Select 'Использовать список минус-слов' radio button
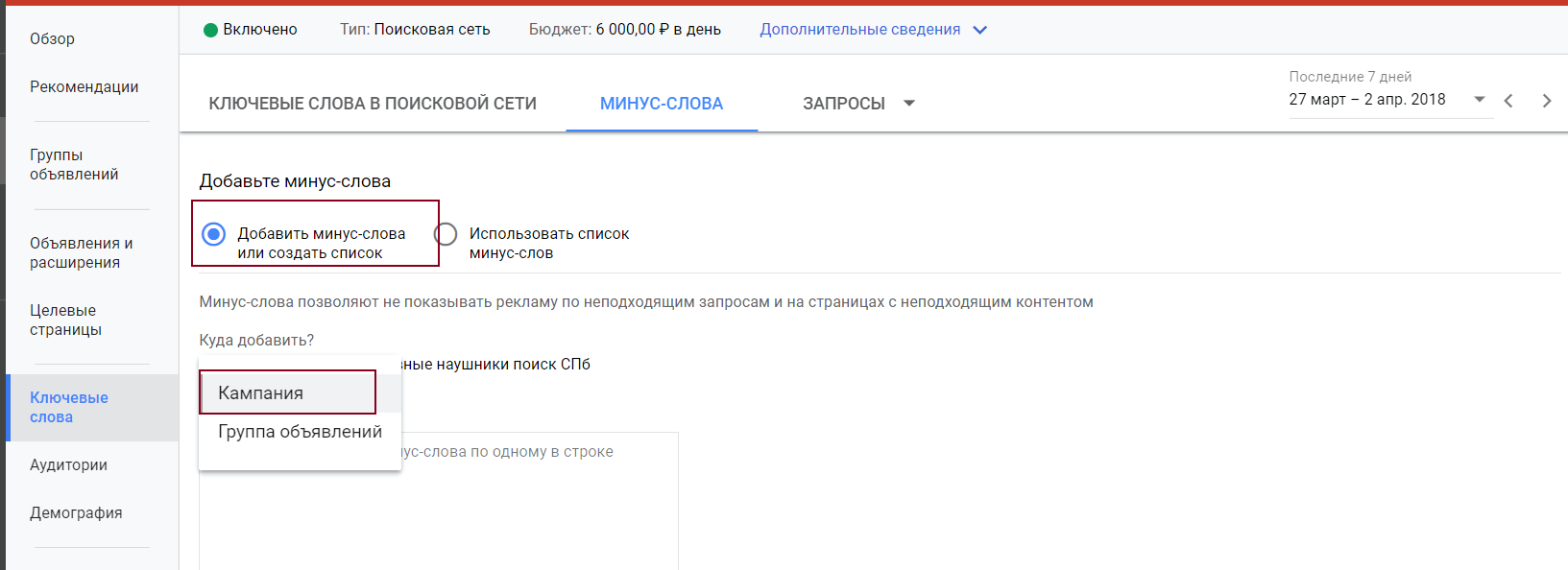This screenshot has width=1568, height=570. pos(446,234)
